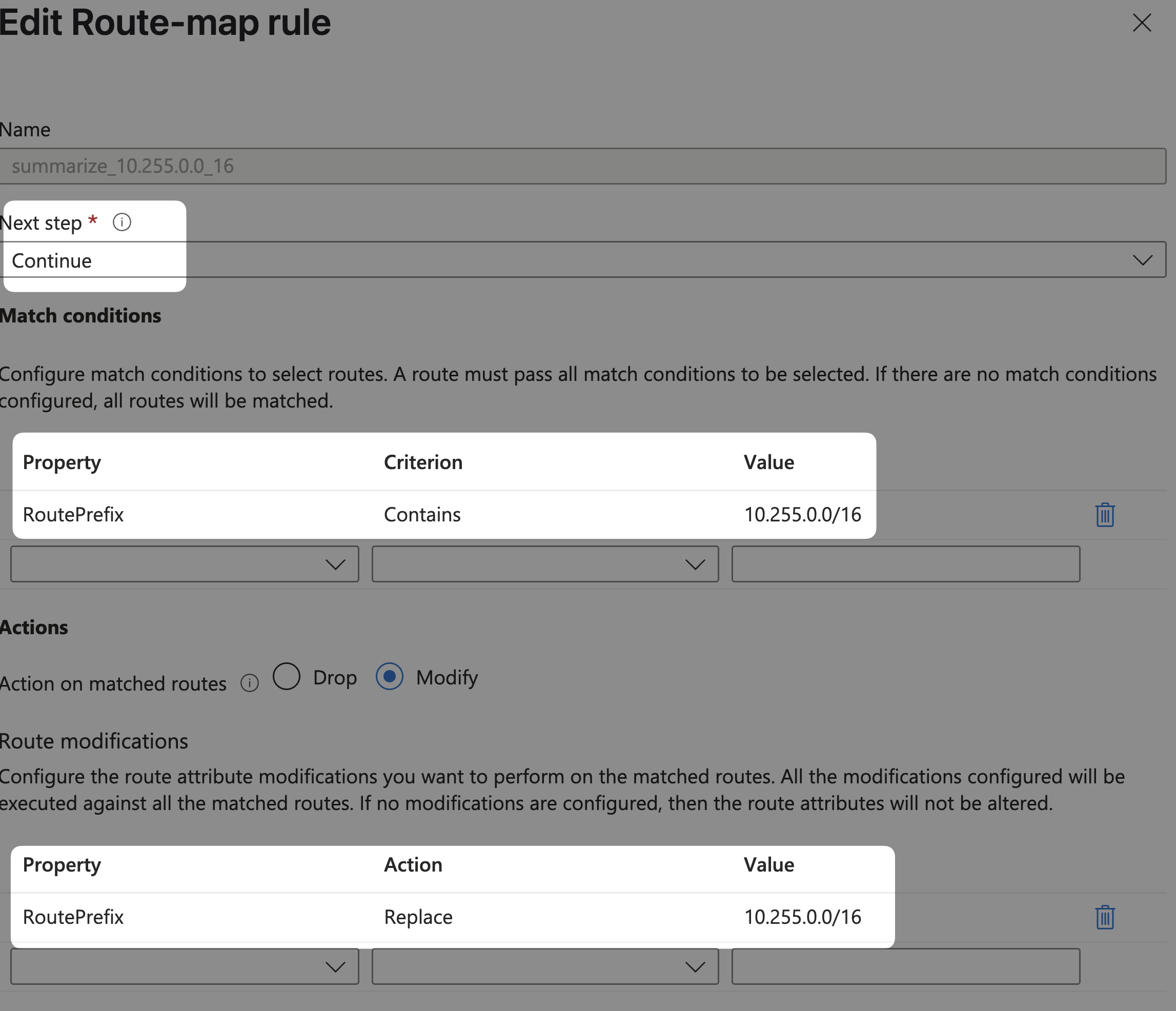Select the Modify radio button
Image resolution: width=1176 pixels, height=1011 pixels.
[390, 677]
